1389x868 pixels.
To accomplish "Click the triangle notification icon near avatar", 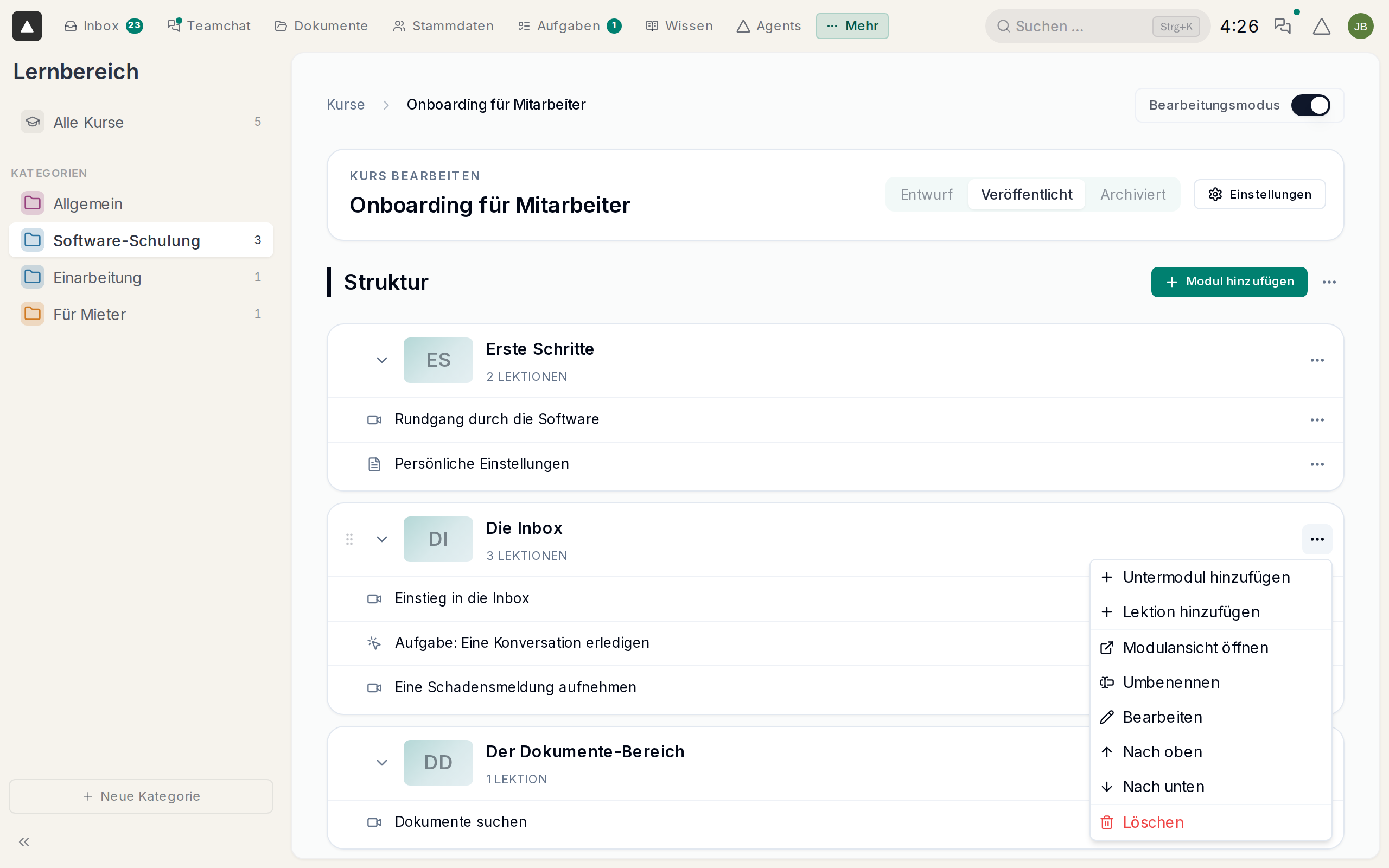I will [1321, 26].
